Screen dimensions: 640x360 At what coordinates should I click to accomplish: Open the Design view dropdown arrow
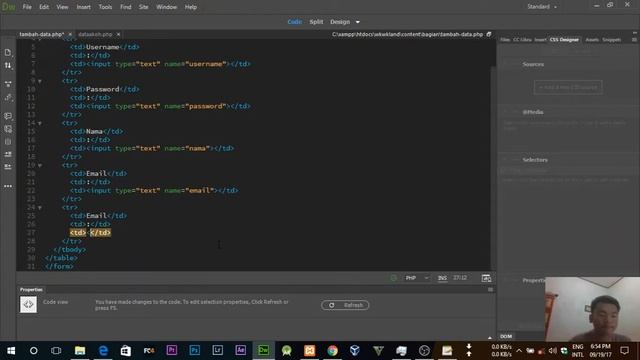(x=358, y=22)
